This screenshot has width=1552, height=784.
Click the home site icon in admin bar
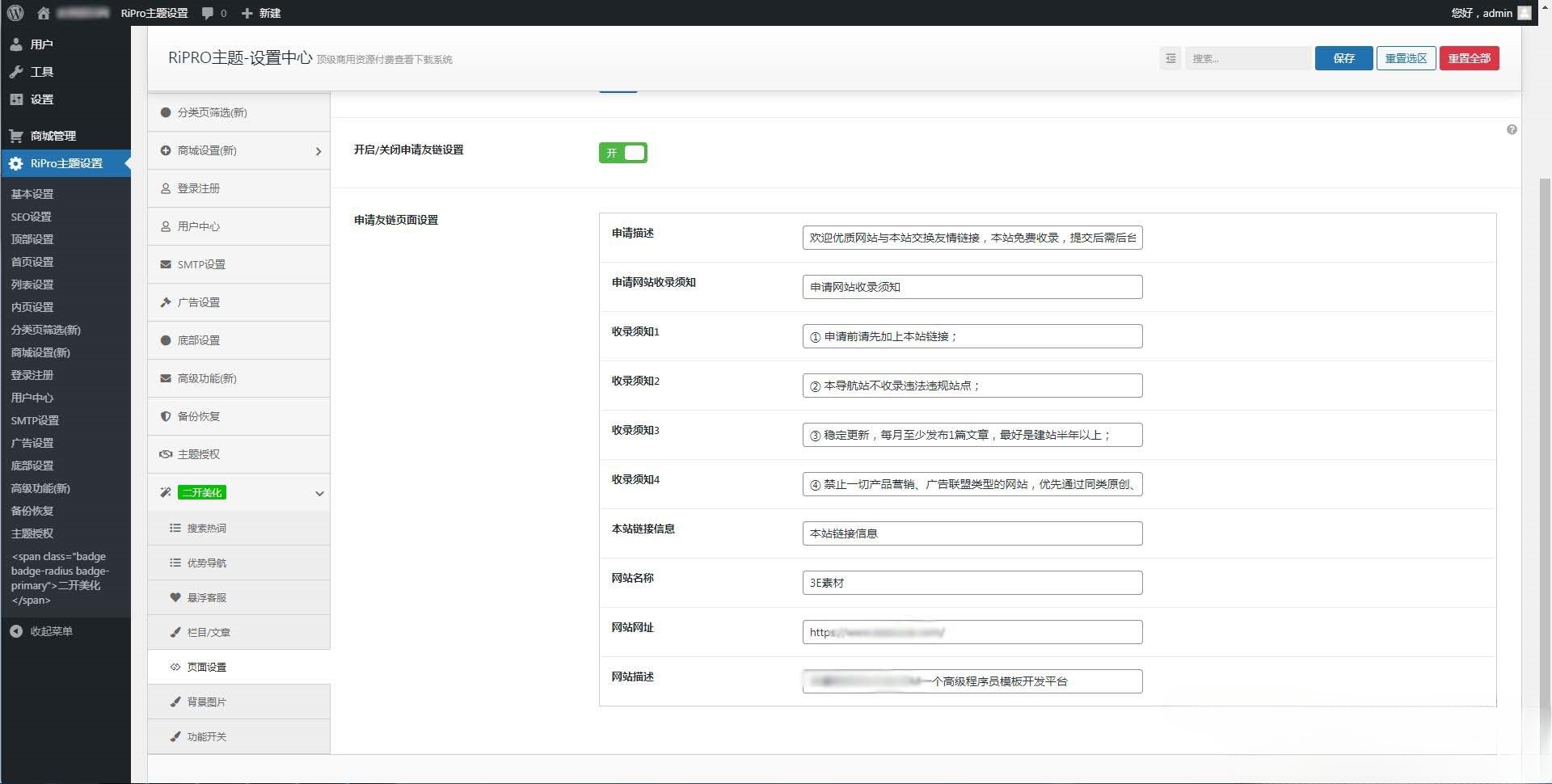[44, 13]
